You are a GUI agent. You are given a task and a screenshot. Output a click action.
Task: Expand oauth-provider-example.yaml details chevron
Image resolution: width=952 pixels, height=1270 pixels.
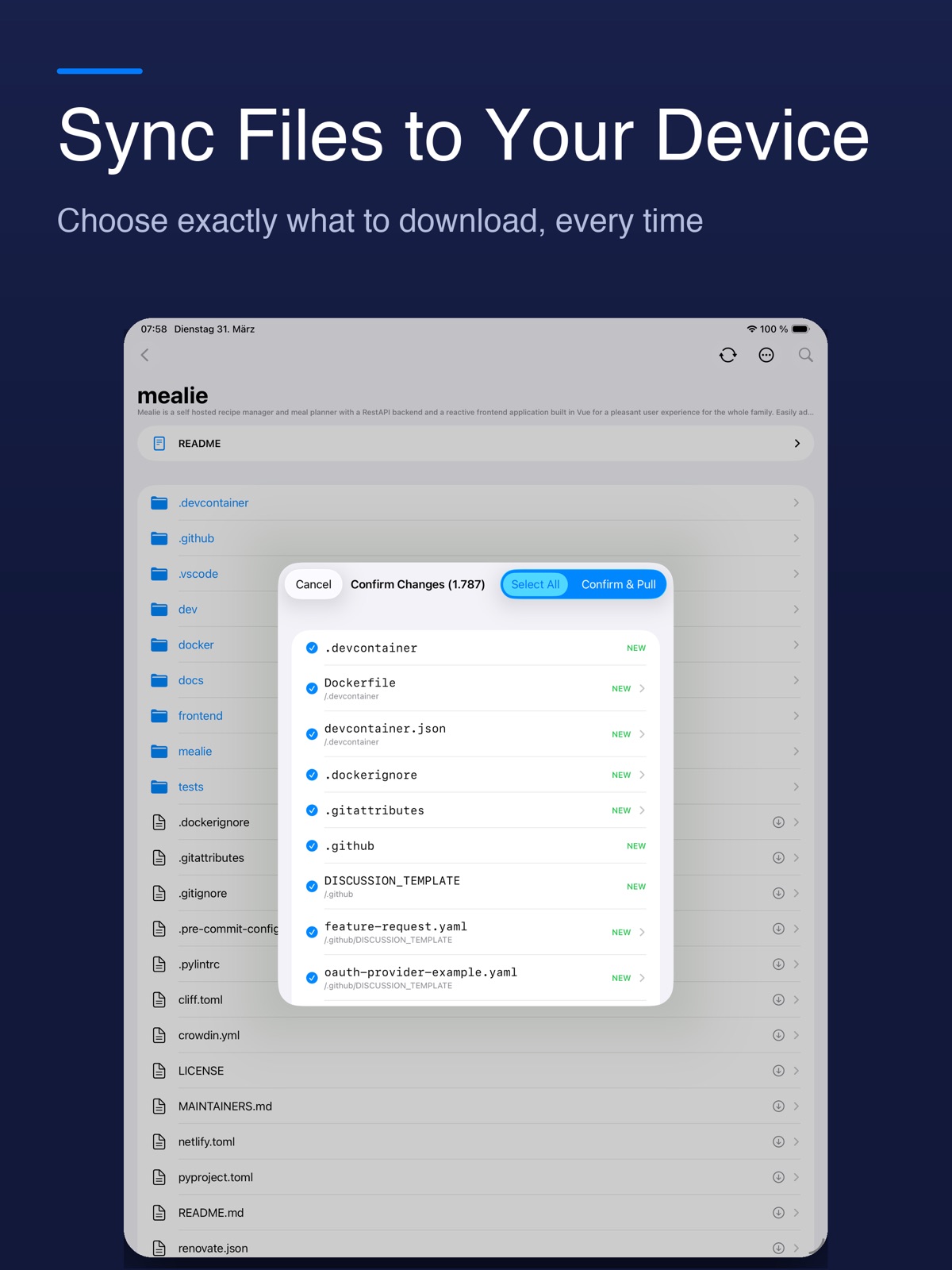(x=642, y=978)
